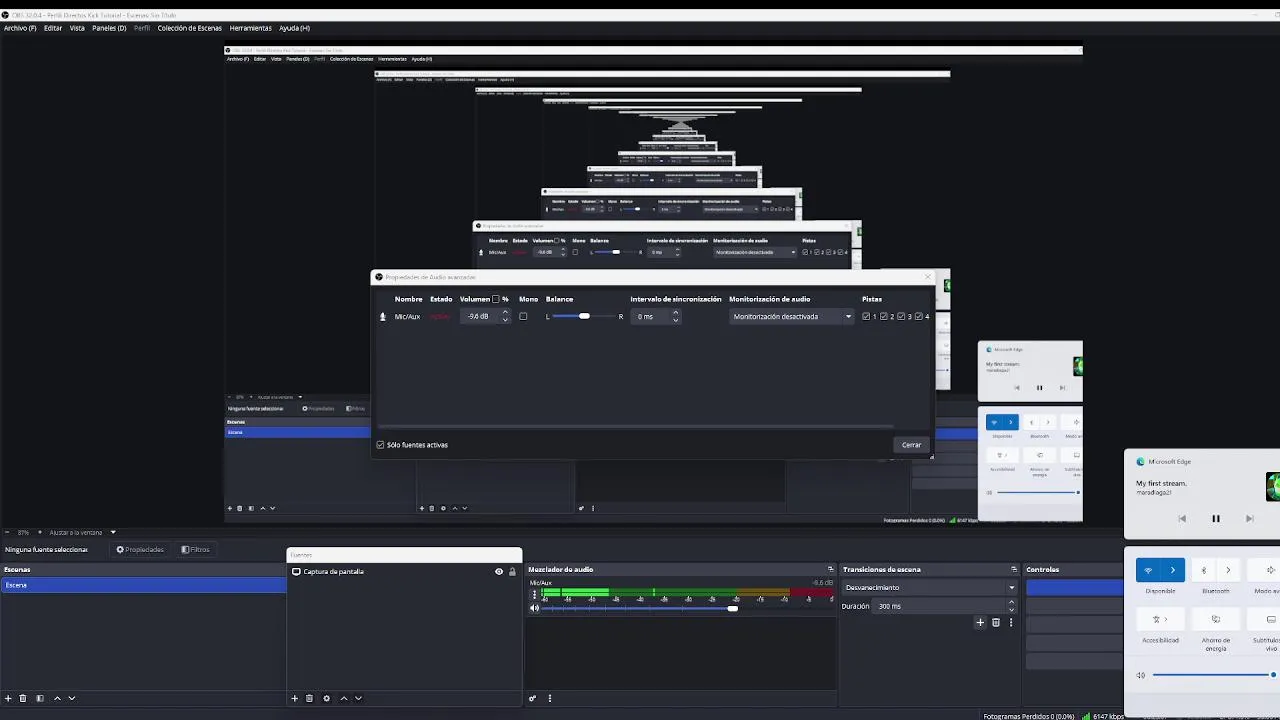Delete selected scene with Escenas trash icon
This screenshot has width=1280, height=720.
pos(23,698)
